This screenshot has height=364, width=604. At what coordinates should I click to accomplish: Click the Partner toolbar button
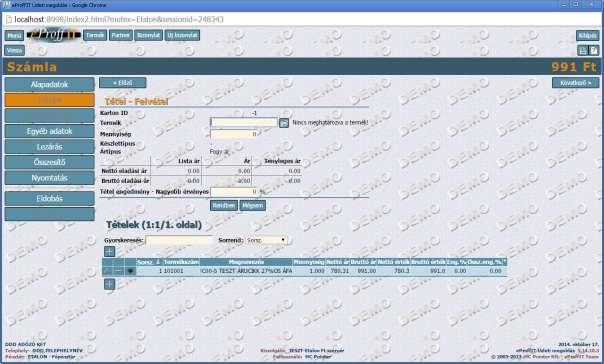(121, 35)
